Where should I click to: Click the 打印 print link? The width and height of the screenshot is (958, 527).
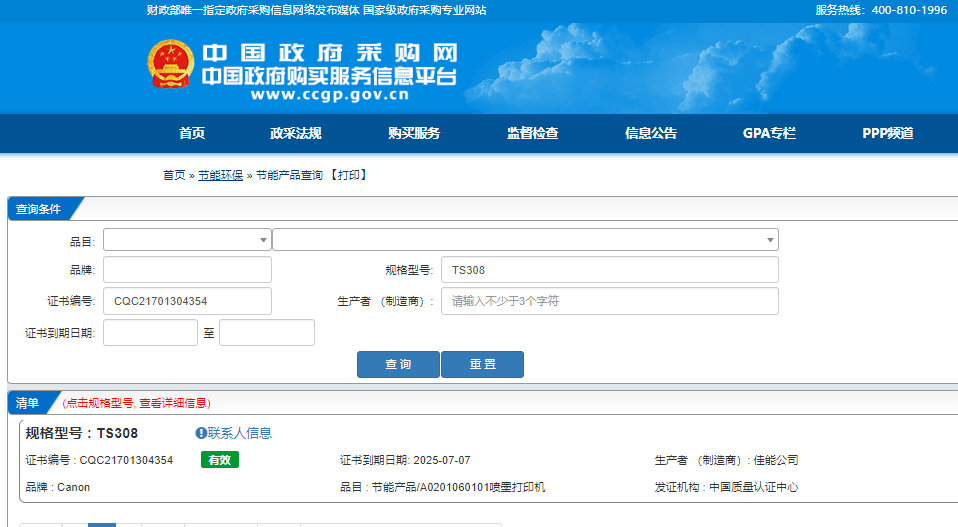[349, 175]
